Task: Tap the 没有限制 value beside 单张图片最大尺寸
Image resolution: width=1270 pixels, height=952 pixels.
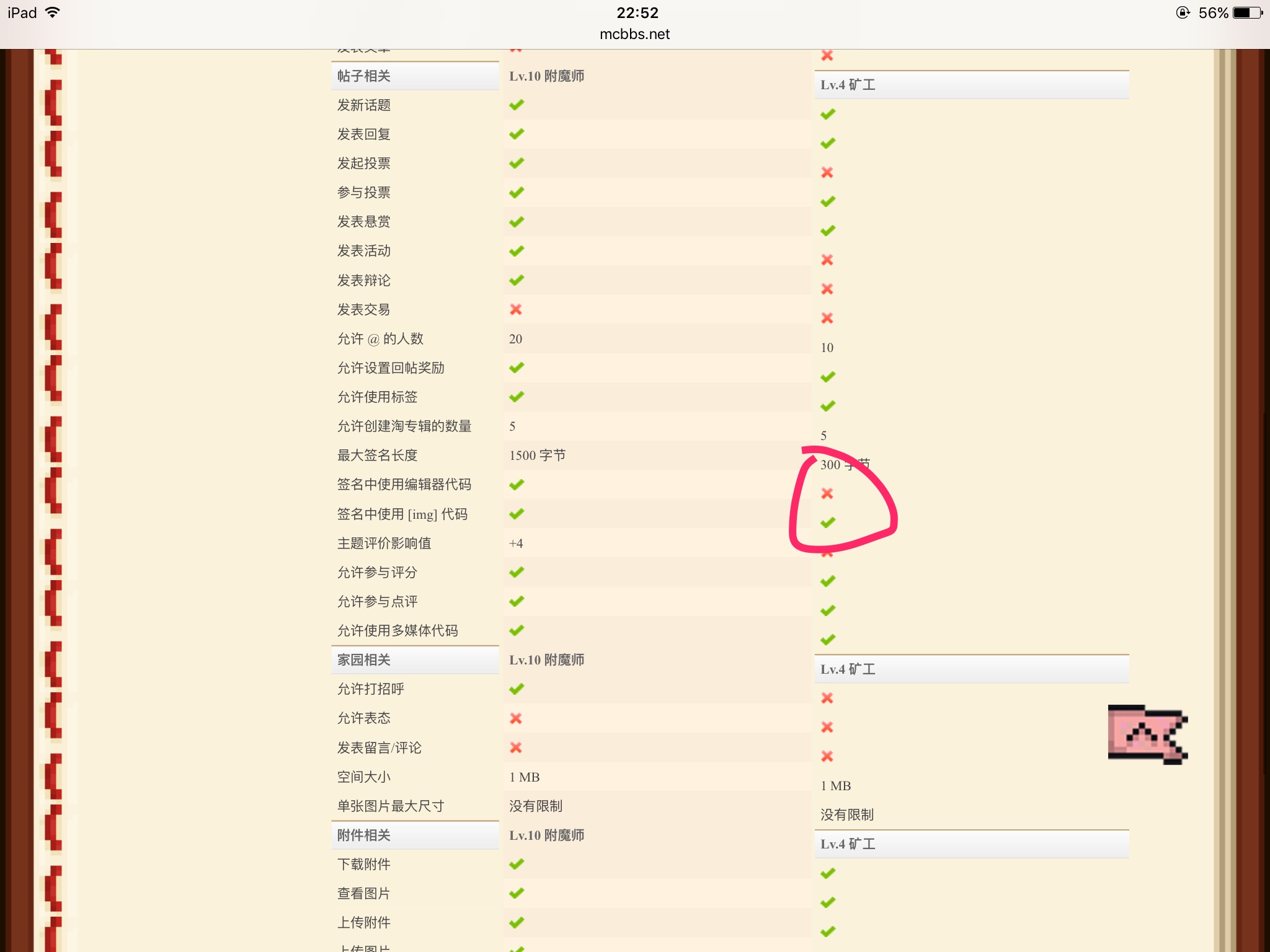Action: pyautogui.click(x=536, y=806)
